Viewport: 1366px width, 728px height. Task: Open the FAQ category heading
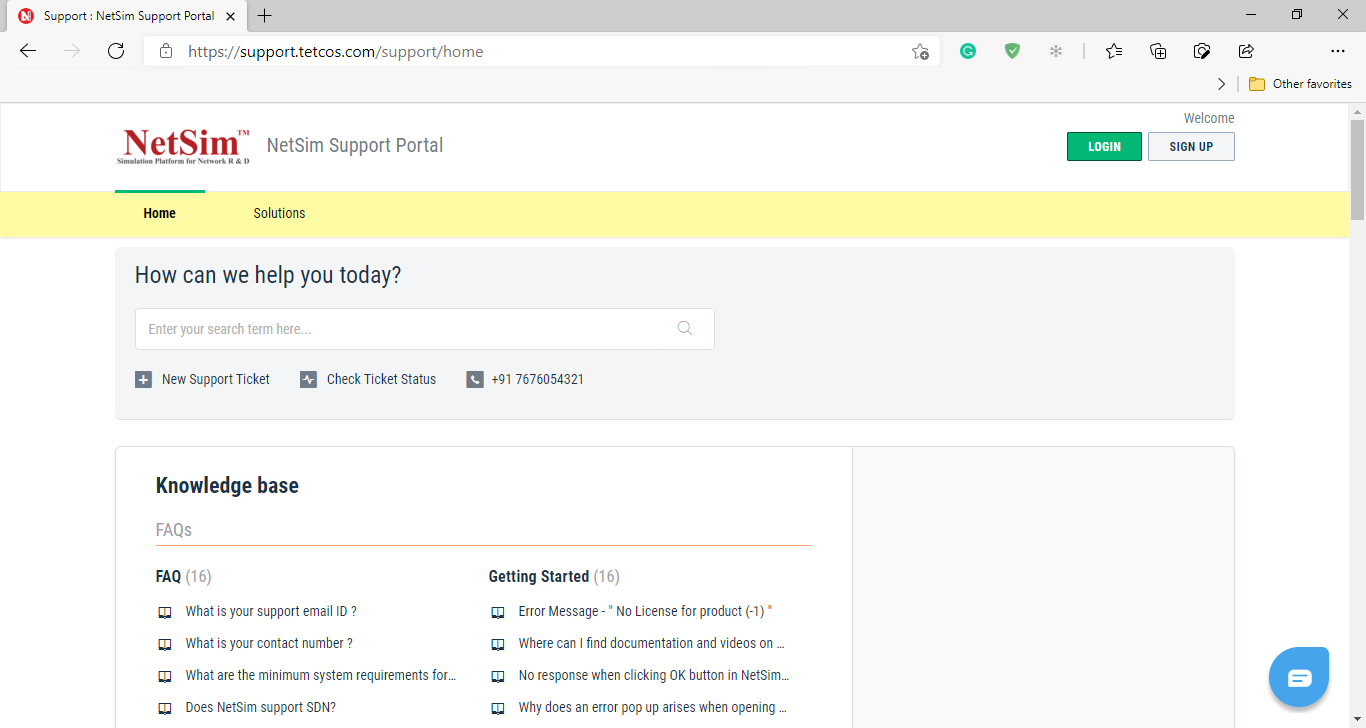click(x=169, y=576)
